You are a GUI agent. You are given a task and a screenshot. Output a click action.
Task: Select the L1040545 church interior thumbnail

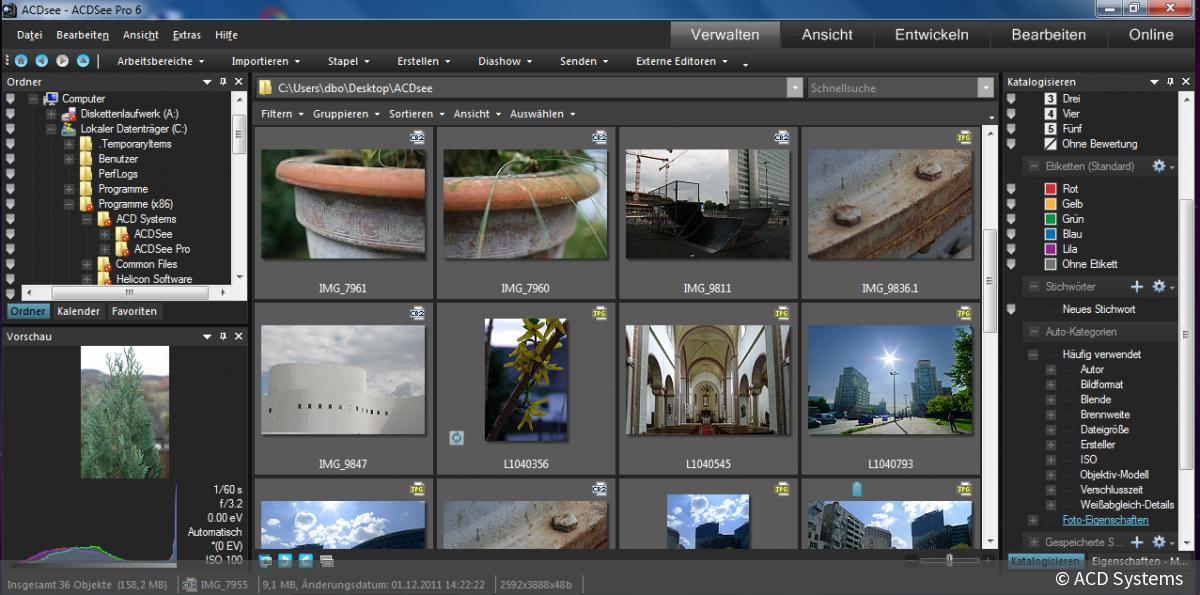point(708,380)
